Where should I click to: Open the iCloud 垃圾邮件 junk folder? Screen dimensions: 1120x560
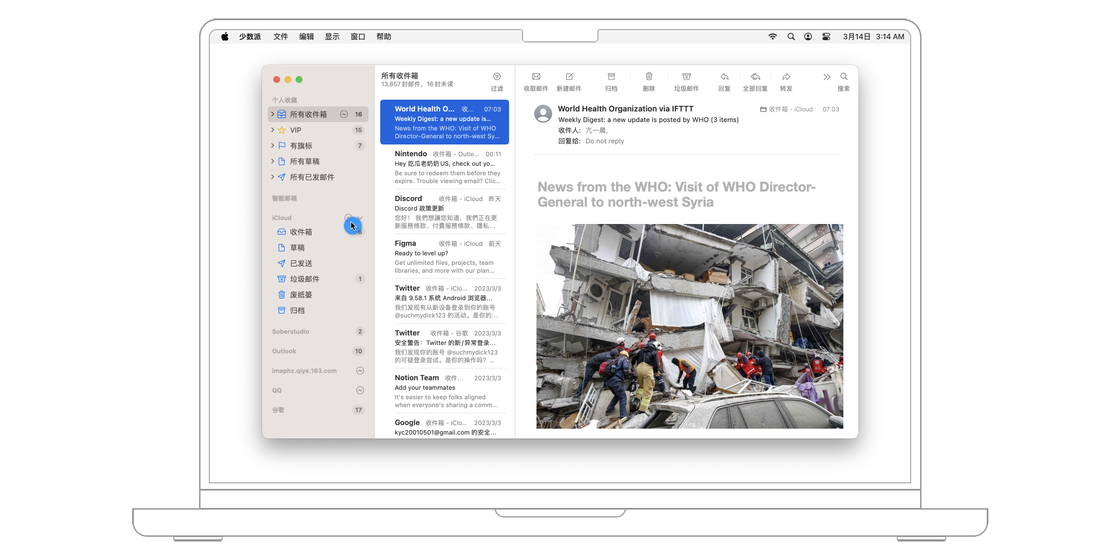[x=304, y=279]
